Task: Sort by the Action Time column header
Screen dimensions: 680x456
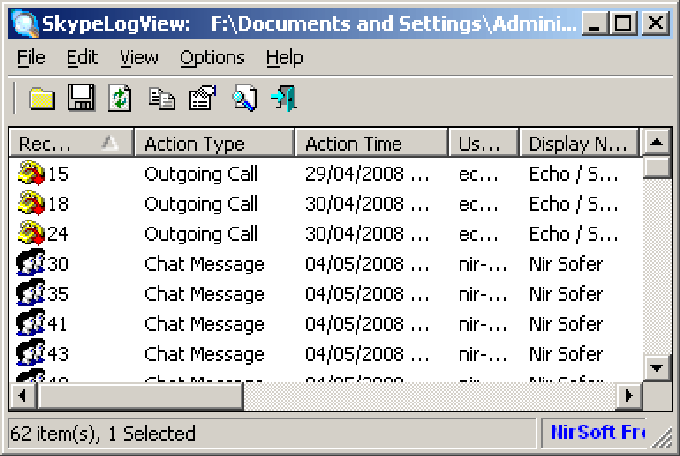Action: click(372, 143)
